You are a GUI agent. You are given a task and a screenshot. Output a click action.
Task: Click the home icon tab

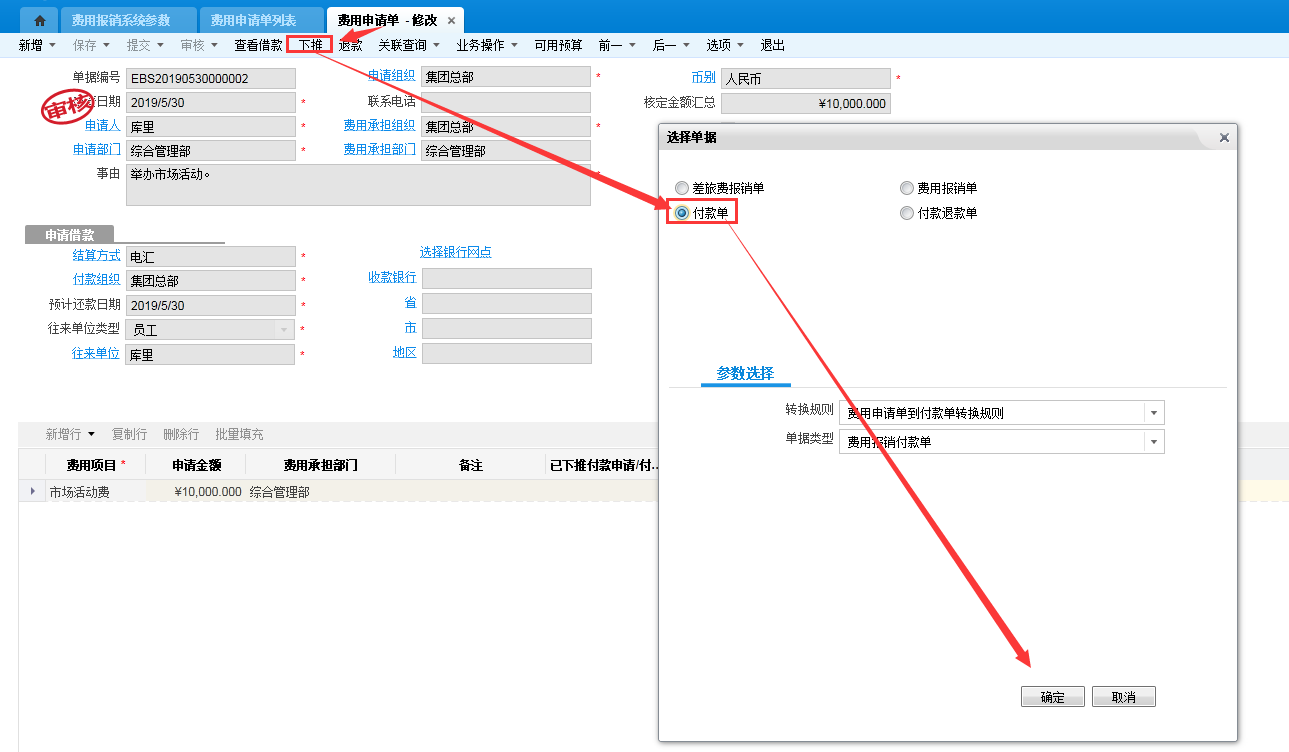[x=40, y=20]
